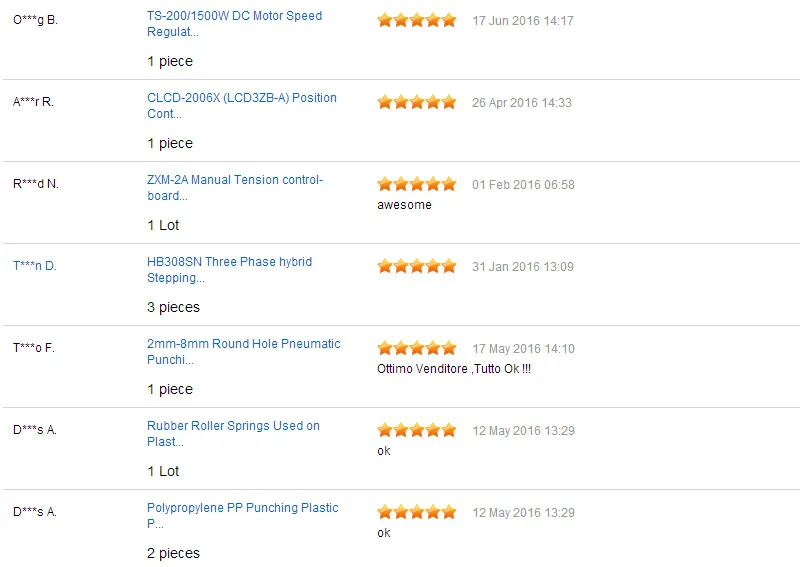The width and height of the screenshot is (800, 567).
Task: Select star rating beside ZXM-2A Tension board
Action: point(416,184)
